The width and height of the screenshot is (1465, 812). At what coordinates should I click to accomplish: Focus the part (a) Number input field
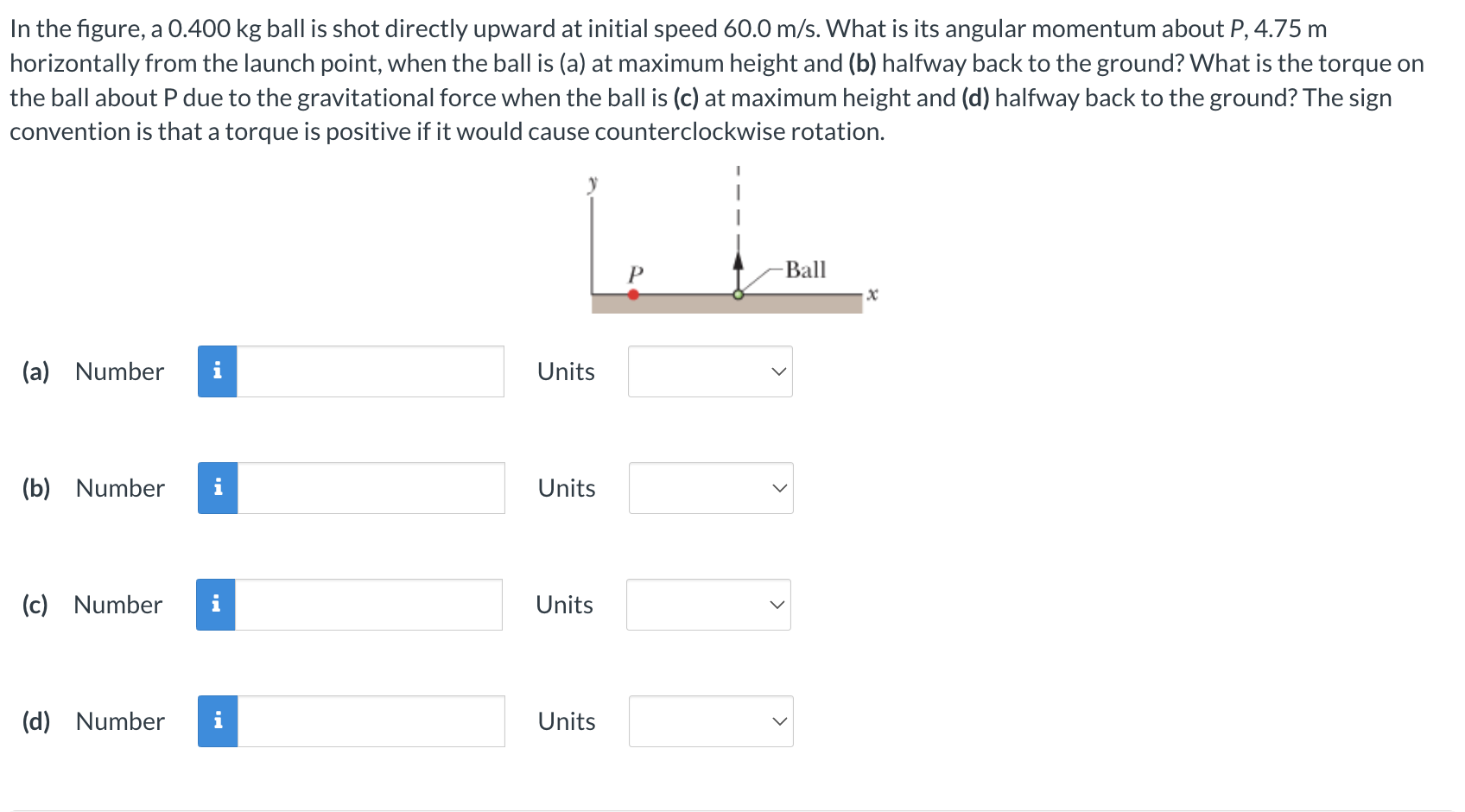pos(370,371)
